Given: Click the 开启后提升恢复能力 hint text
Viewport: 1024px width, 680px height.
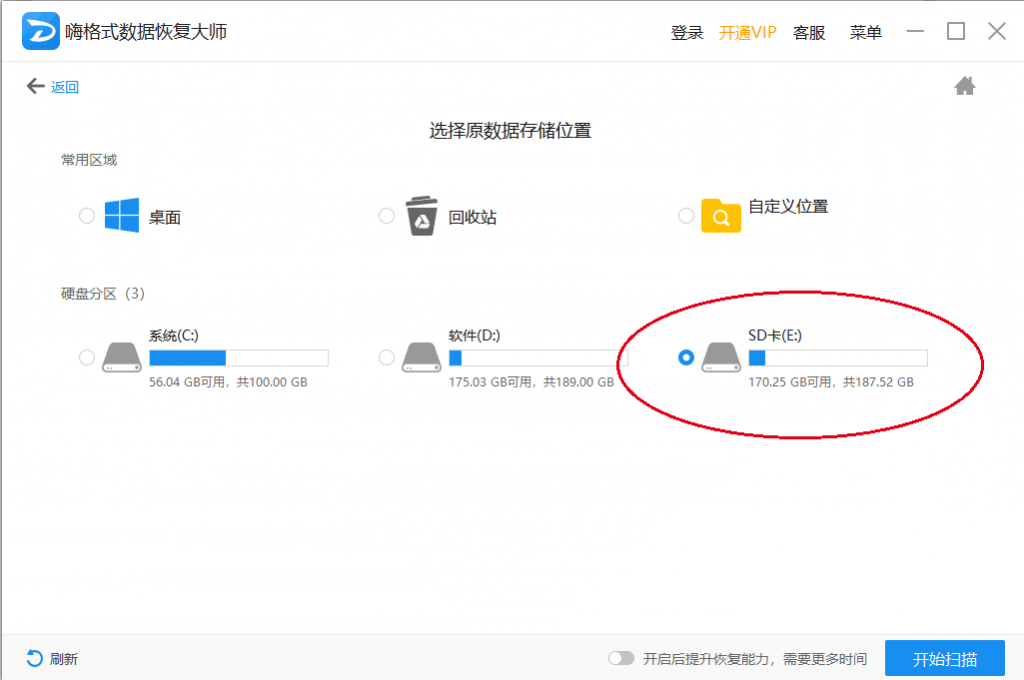Looking at the screenshot, I should pos(755,659).
